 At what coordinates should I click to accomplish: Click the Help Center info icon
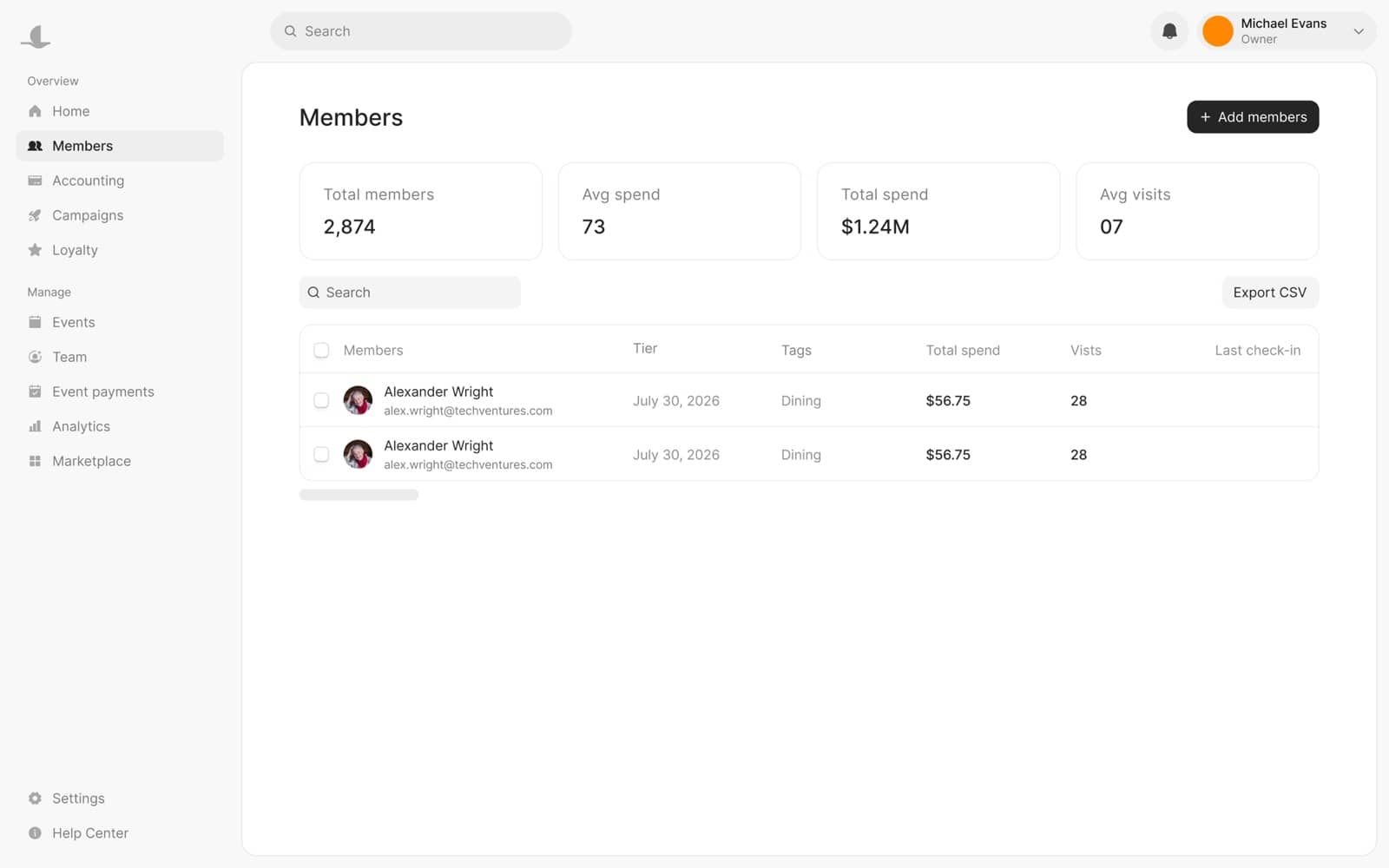(x=35, y=833)
